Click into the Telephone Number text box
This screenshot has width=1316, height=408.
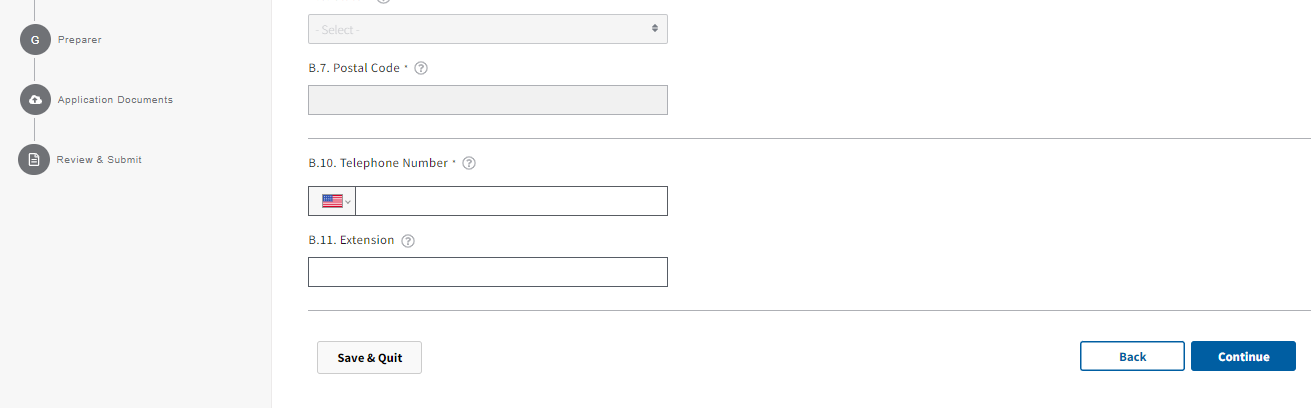pyautogui.click(x=510, y=201)
